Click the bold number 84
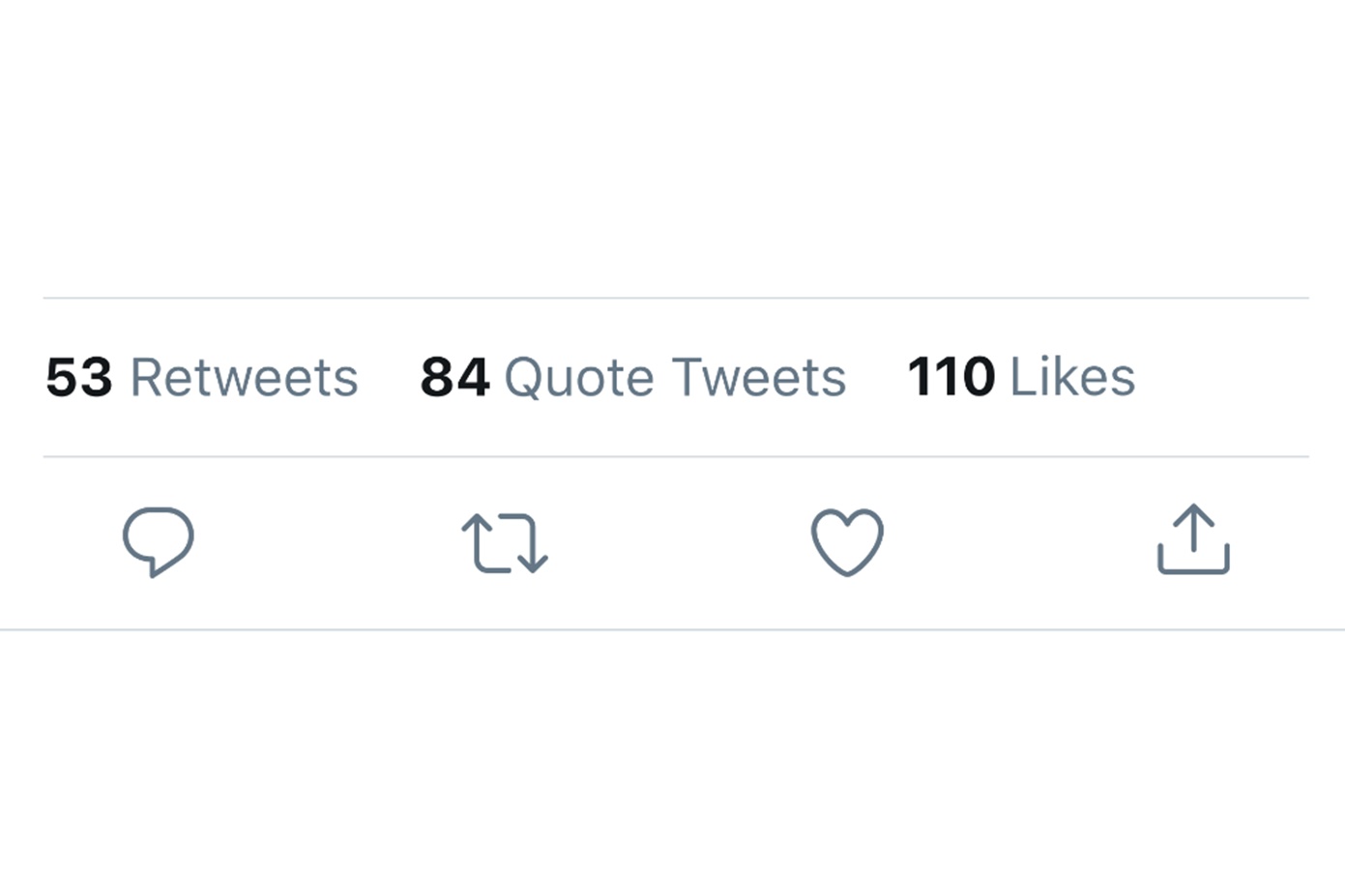The height and width of the screenshot is (896, 1345). click(x=454, y=377)
